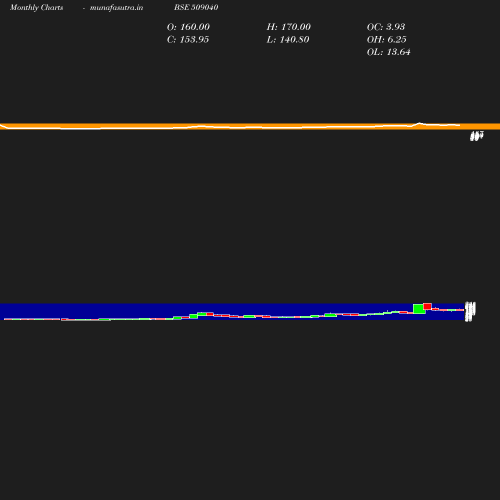Click the OL 13.64 percentage readout
Viewport: 500px width, 500px height.
click(388, 52)
